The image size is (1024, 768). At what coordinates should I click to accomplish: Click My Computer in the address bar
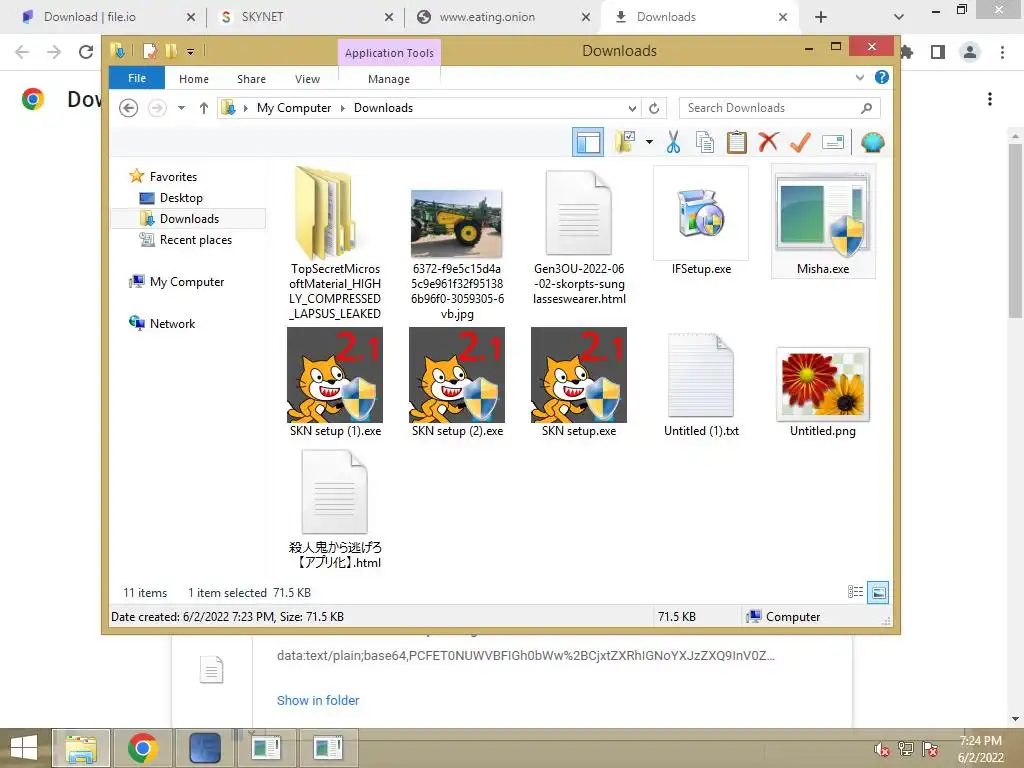(294, 108)
